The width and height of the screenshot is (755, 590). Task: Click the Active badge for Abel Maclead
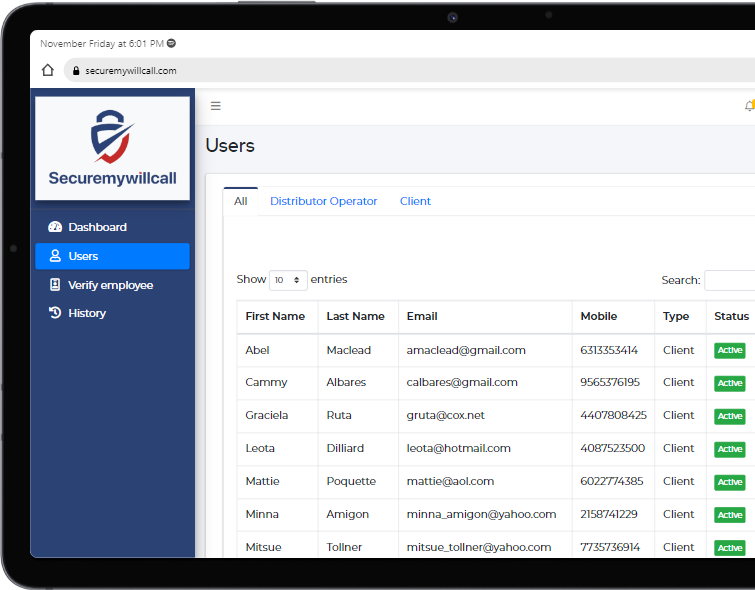click(x=729, y=350)
